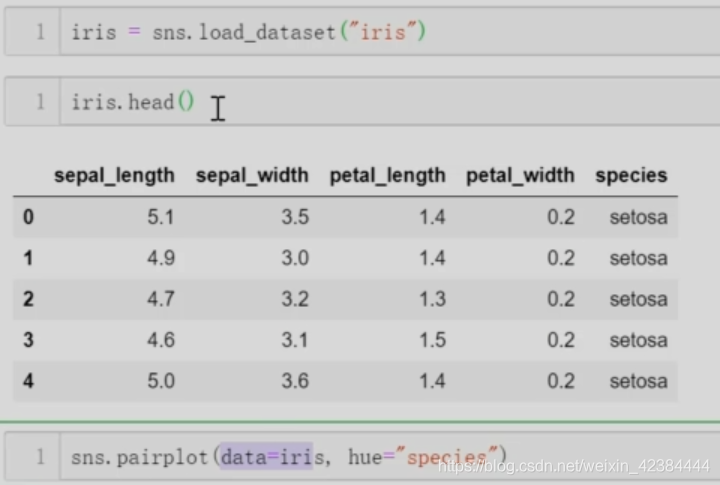Viewport: 720px width, 485px height.
Task: Click sepal_length value 5.1
Action: pyautogui.click(x=161, y=217)
